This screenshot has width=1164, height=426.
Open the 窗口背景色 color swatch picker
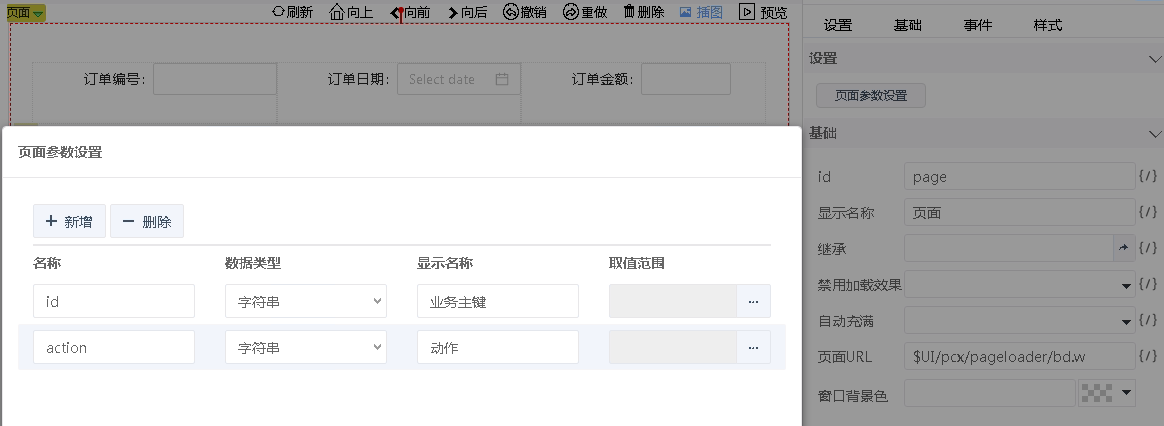point(1106,393)
